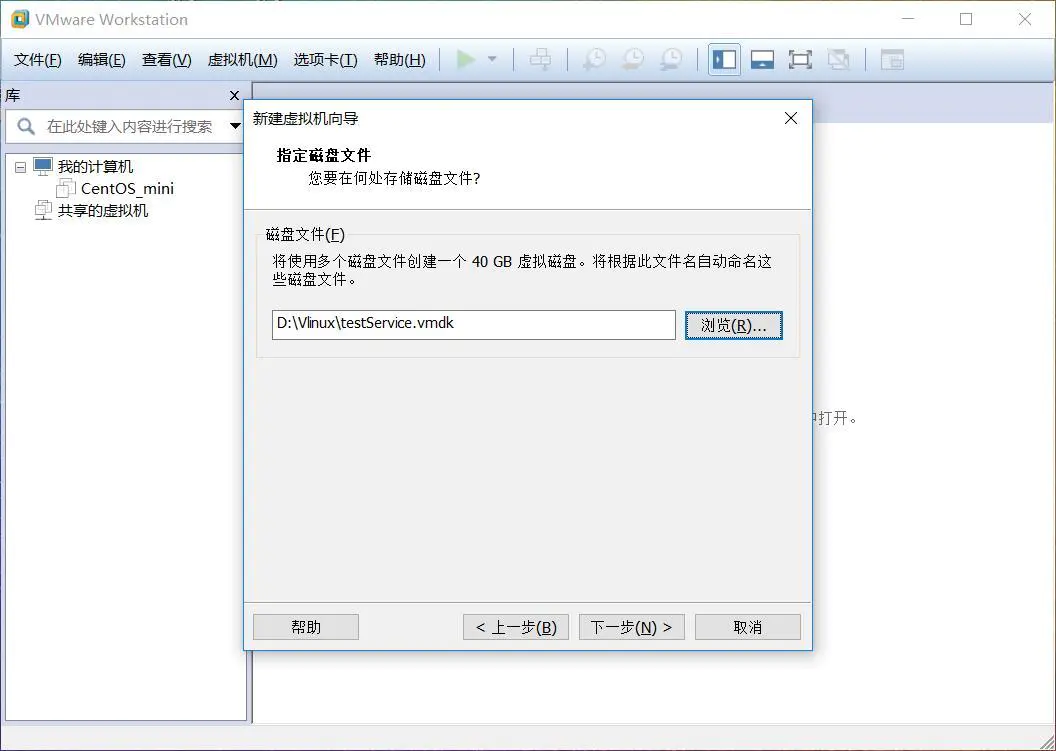Image resolution: width=1056 pixels, height=751 pixels.
Task: Click the 浏览(R)... browse button
Action: 733,325
